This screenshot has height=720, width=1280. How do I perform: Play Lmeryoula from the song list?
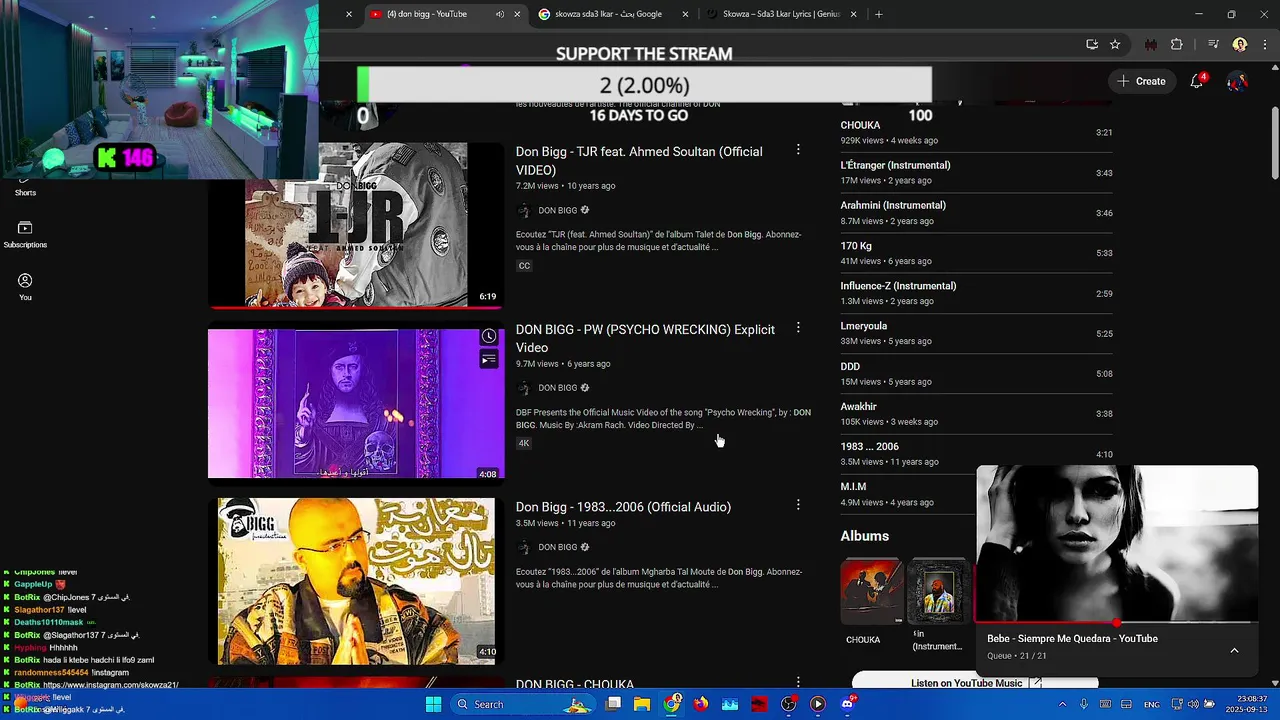click(976, 333)
